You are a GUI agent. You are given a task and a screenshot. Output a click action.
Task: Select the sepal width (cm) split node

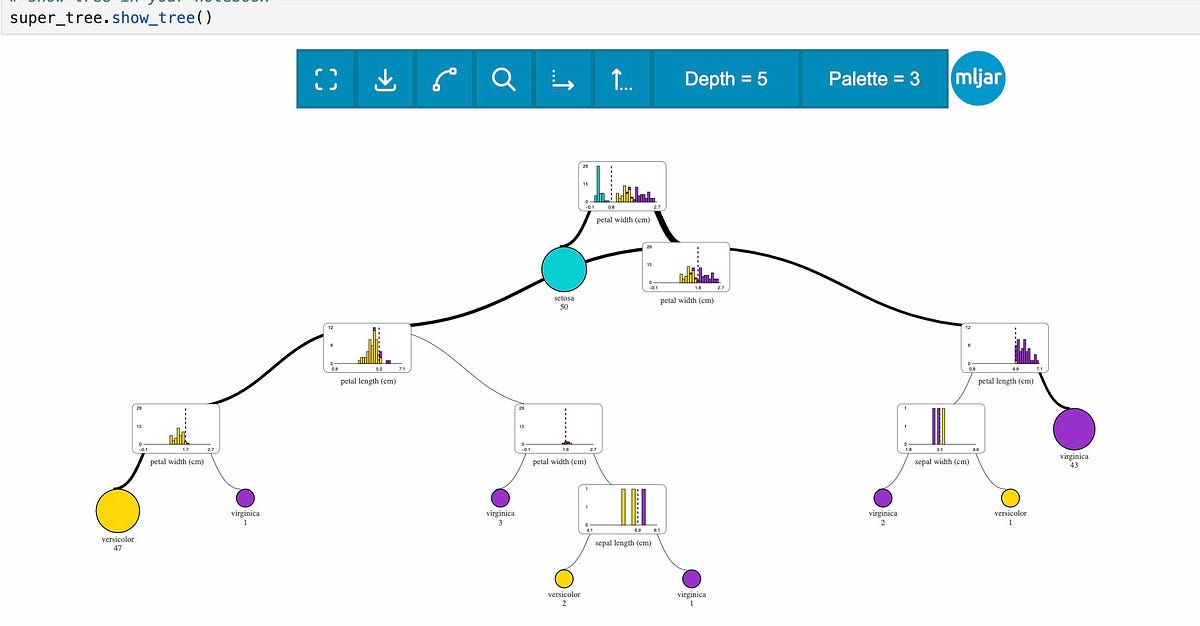click(941, 428)
